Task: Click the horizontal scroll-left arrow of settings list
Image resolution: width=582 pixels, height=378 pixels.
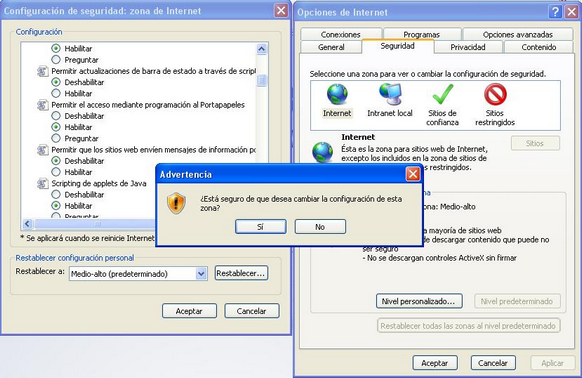Action: point(27,224)
